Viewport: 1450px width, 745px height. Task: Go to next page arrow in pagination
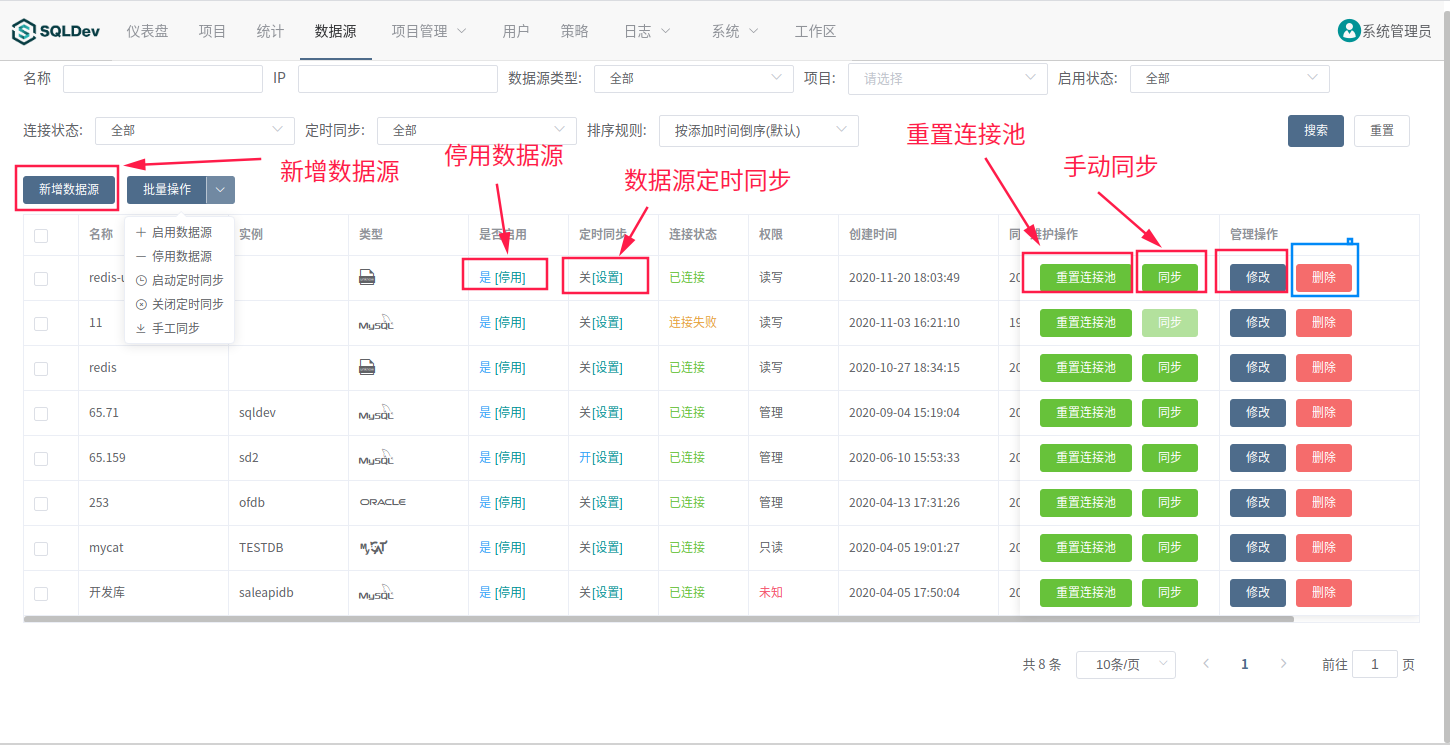pos(1283,664)
